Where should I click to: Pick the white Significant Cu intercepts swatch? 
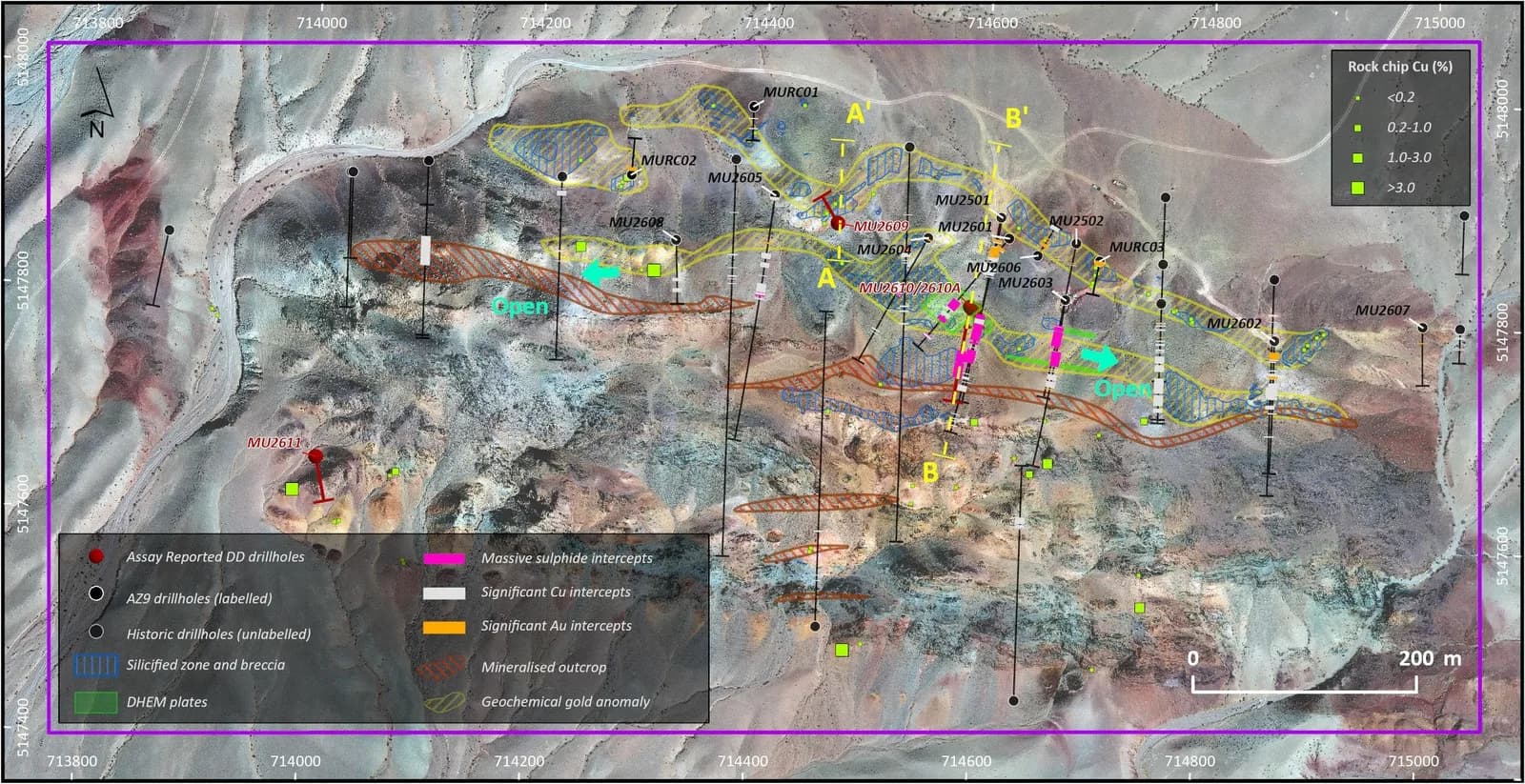(x=445, y=593)
